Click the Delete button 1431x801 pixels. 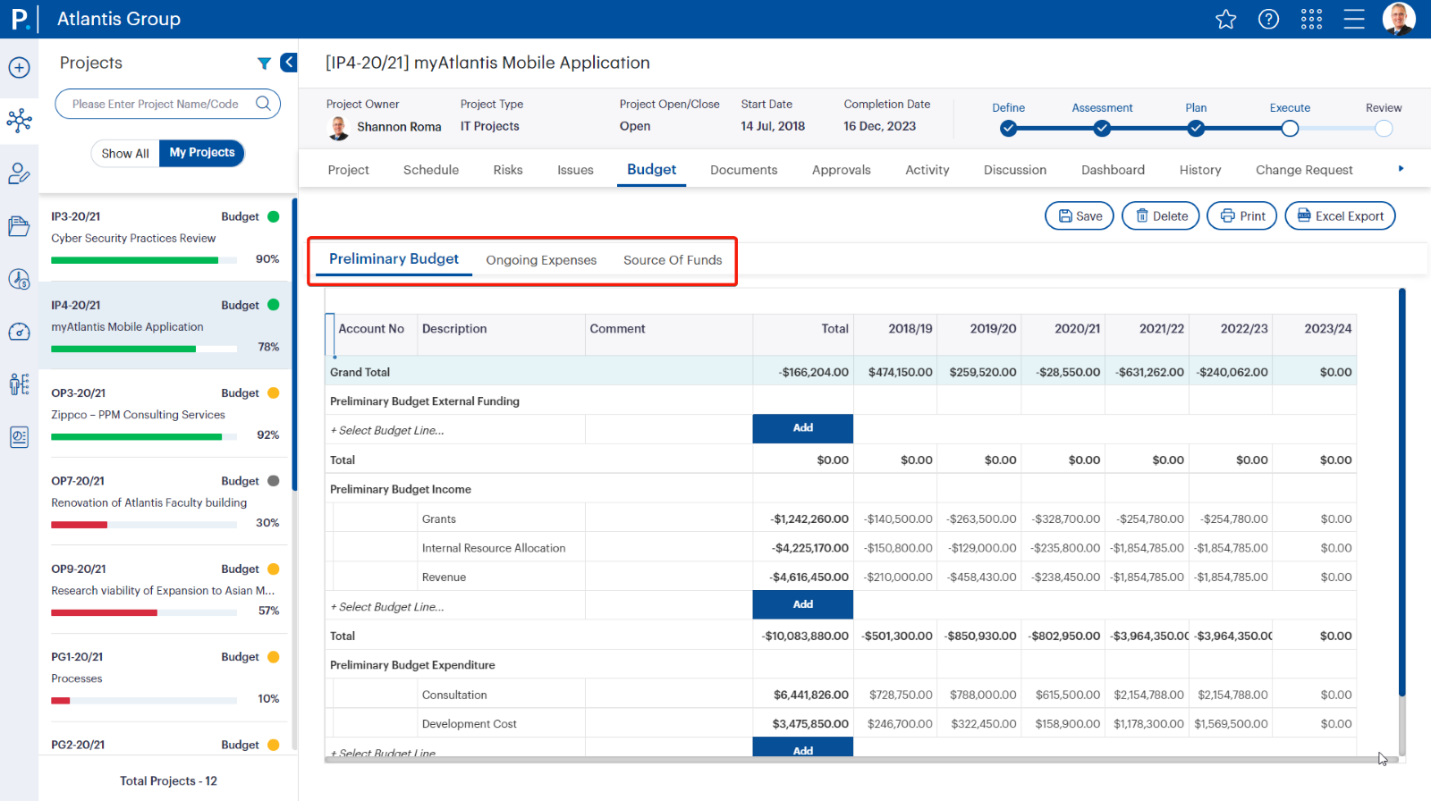[x=1160, y=216]
